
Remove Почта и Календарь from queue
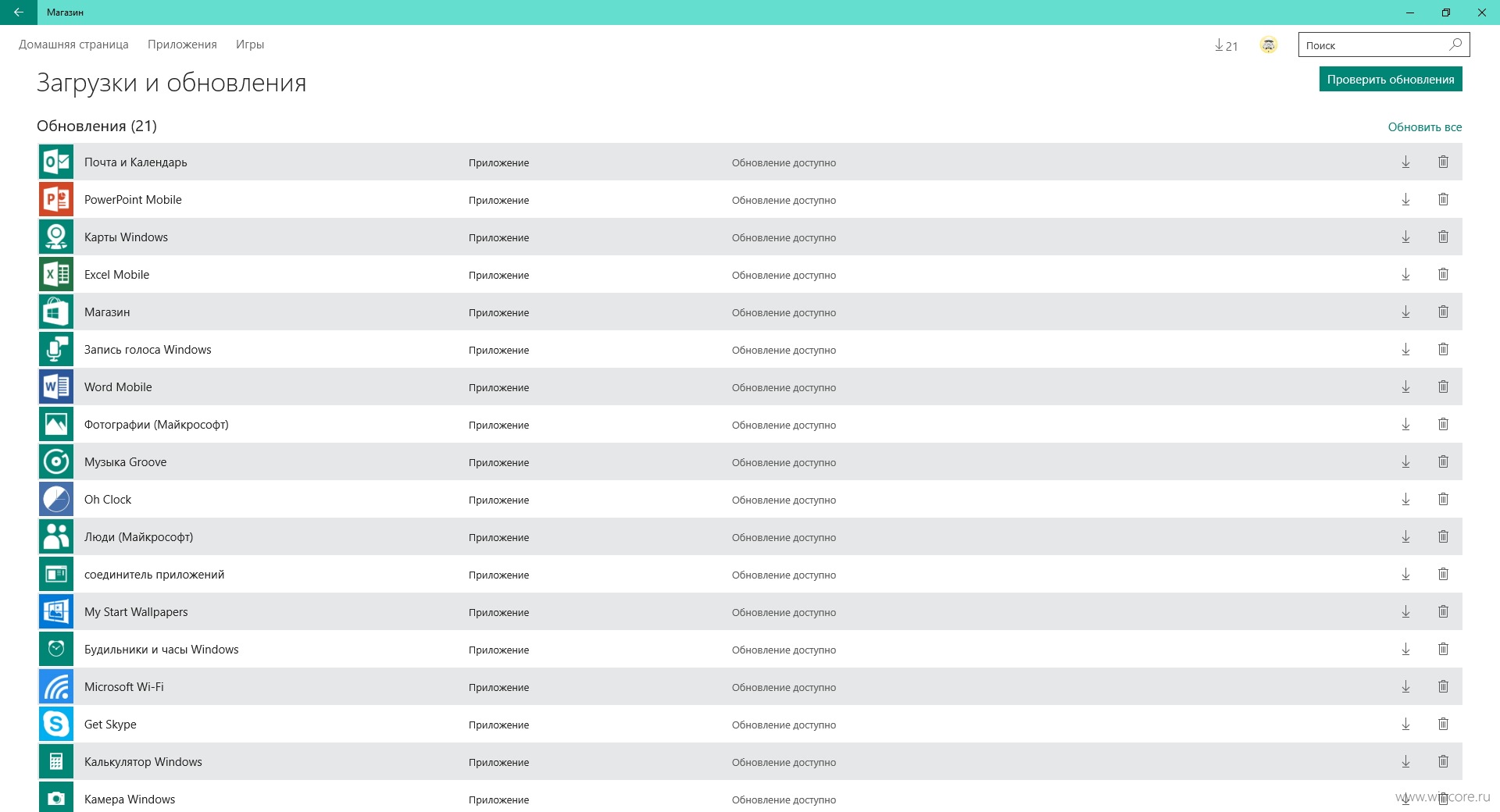pyautogui.click(x=1443, y=162)
